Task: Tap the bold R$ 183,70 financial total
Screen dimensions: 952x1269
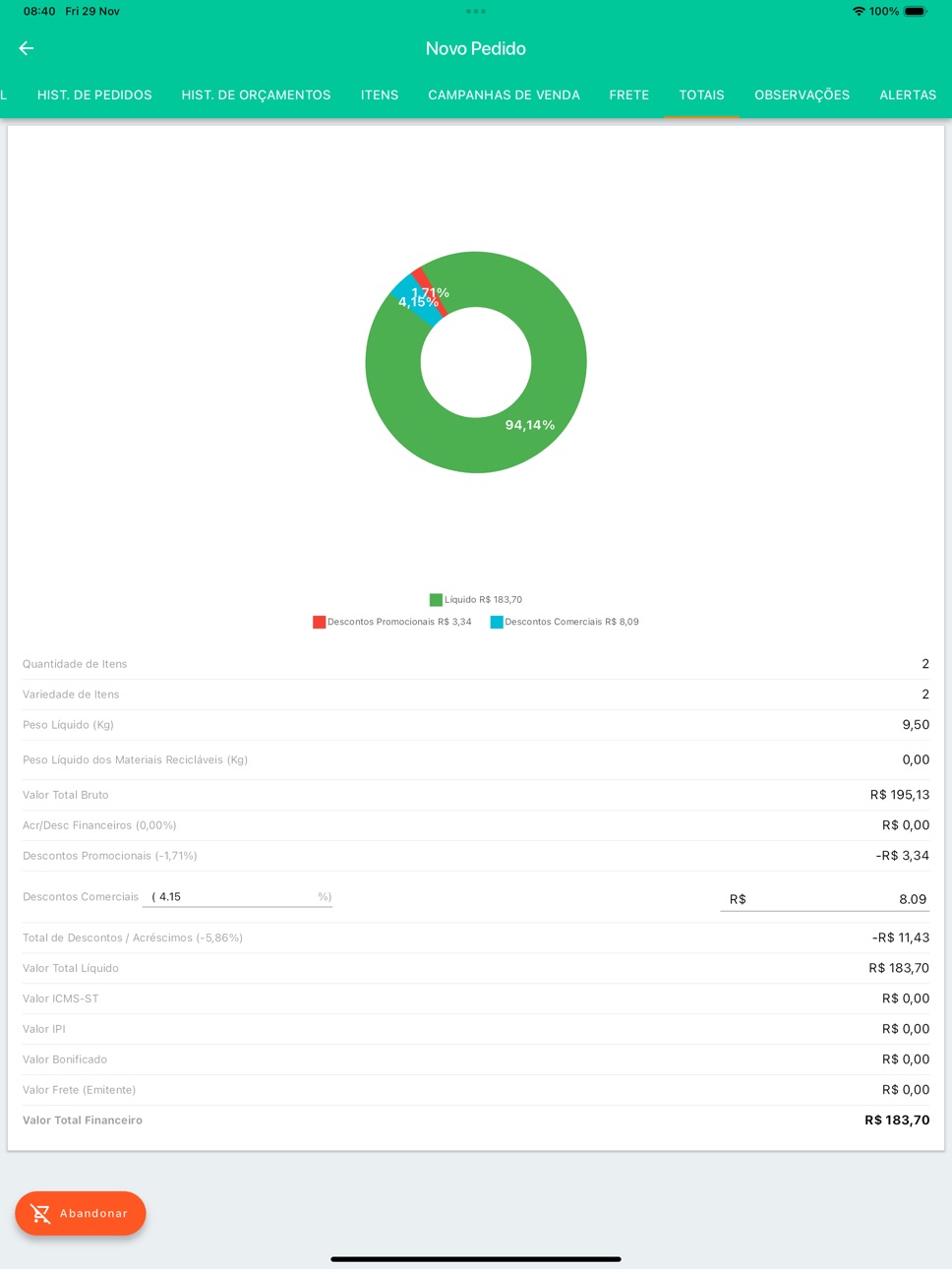Action: click(x=897, y=1120)
